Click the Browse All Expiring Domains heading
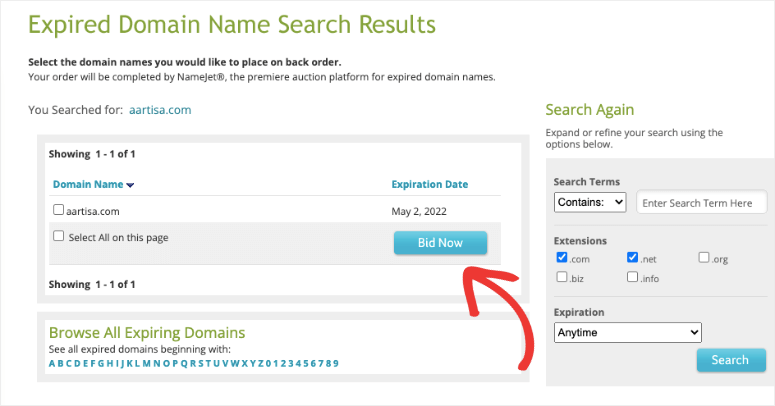 pos(147,332)
